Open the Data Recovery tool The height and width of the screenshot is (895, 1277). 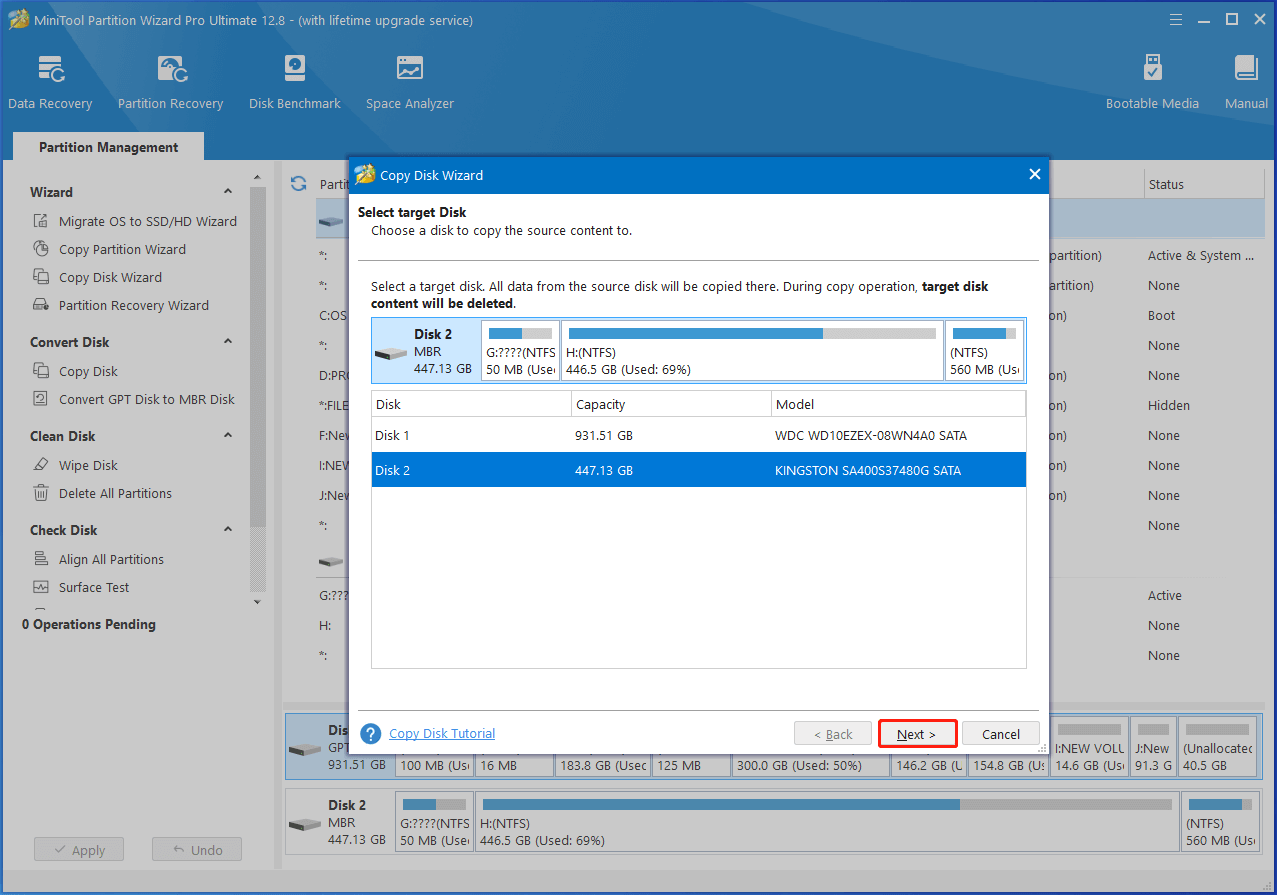(50, 82)
